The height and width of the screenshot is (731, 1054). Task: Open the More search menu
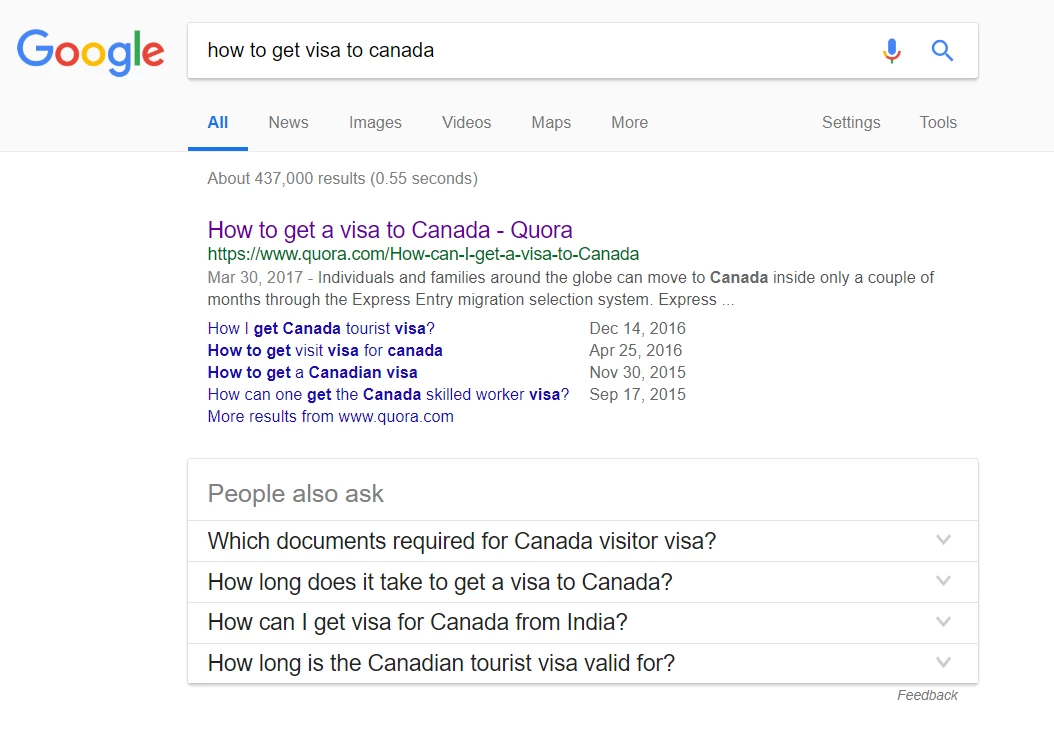pyautogui.click(x=630, y=122)
